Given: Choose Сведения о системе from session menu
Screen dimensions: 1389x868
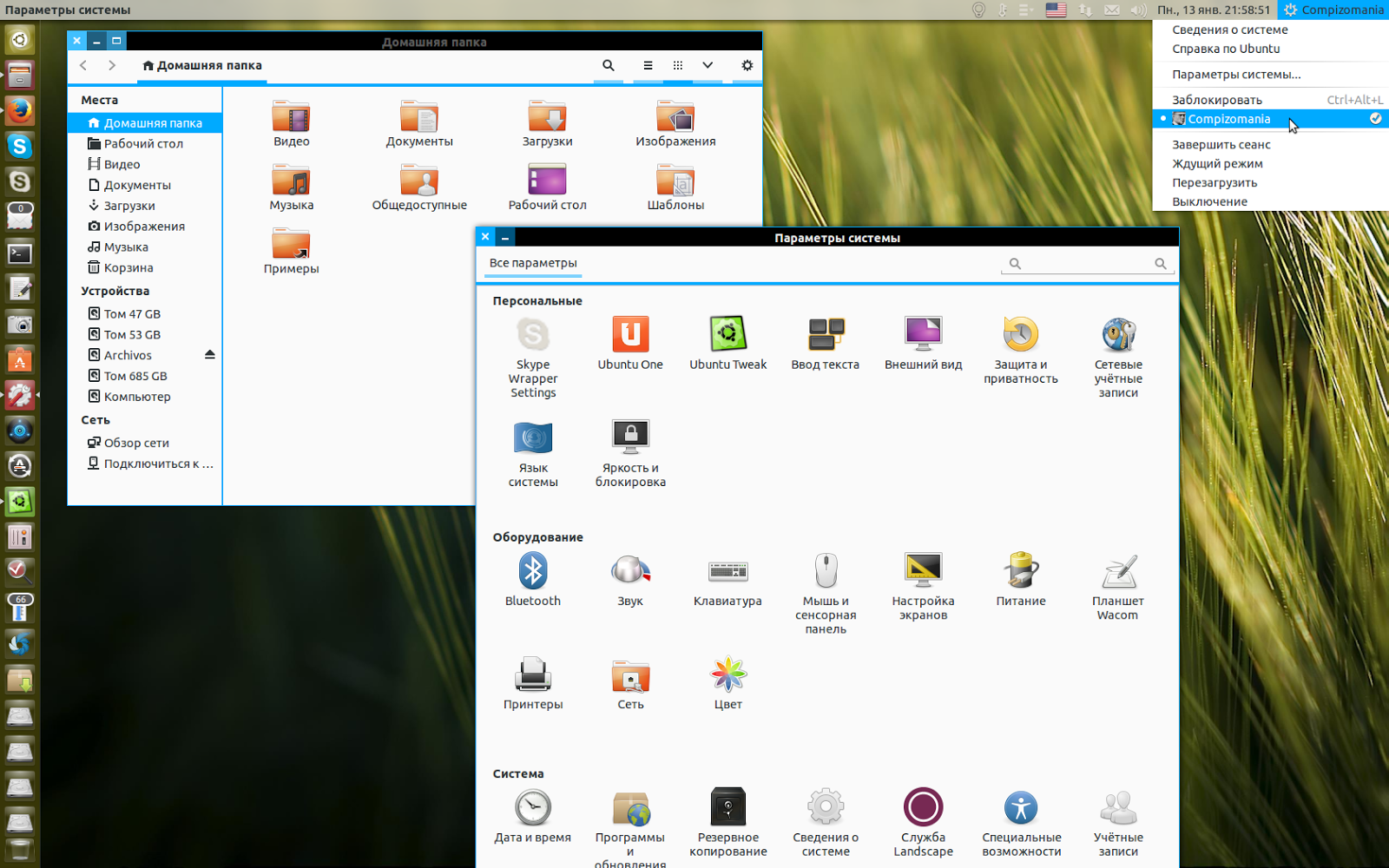Looking at the screenshot, I should pyautogui.click(x=1271, y=30).
